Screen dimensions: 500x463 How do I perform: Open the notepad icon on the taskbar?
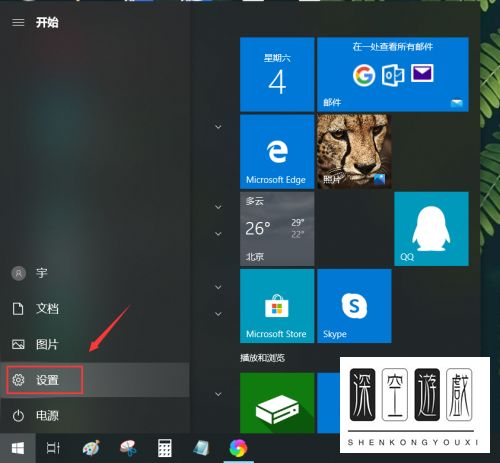point(202,448)
